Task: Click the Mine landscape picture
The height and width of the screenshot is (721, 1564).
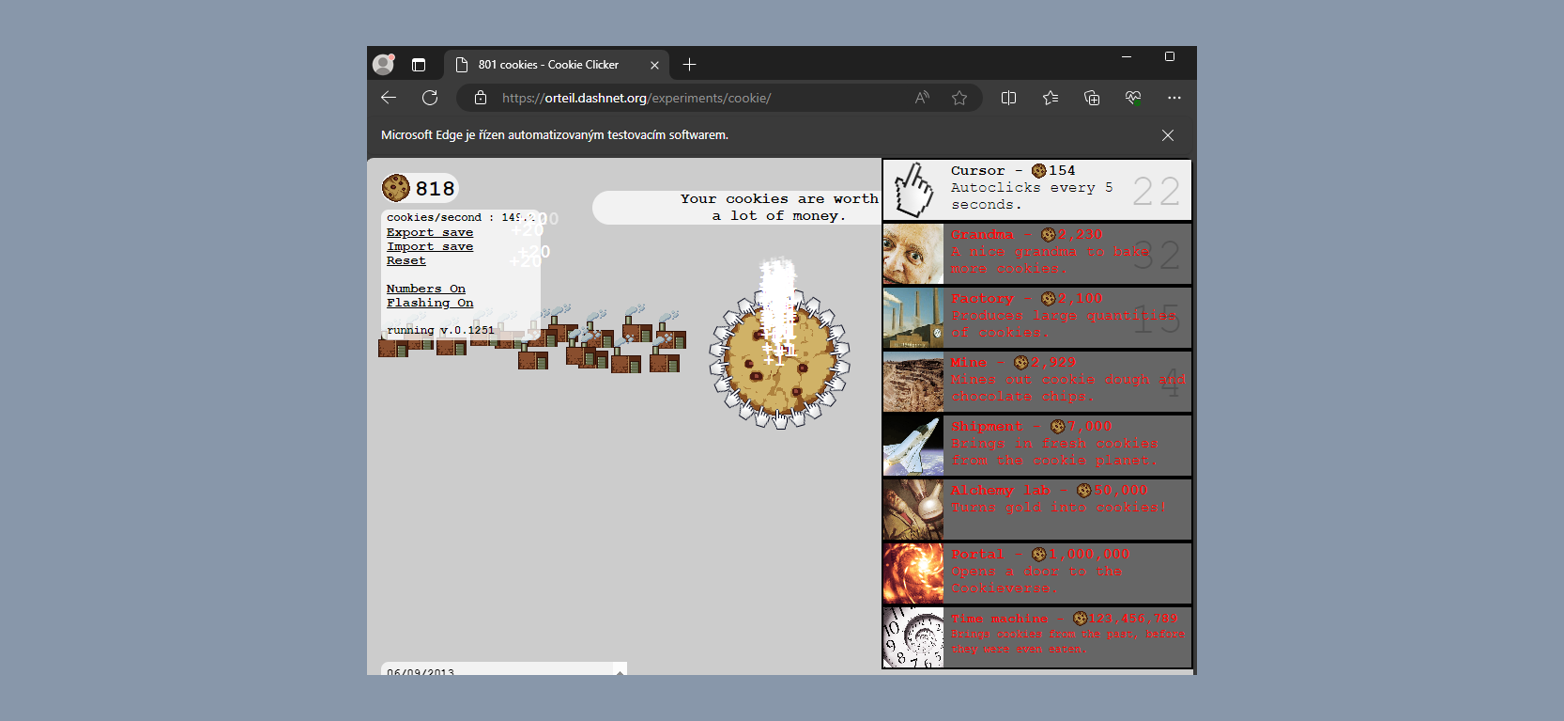Action: pos(913,382)
